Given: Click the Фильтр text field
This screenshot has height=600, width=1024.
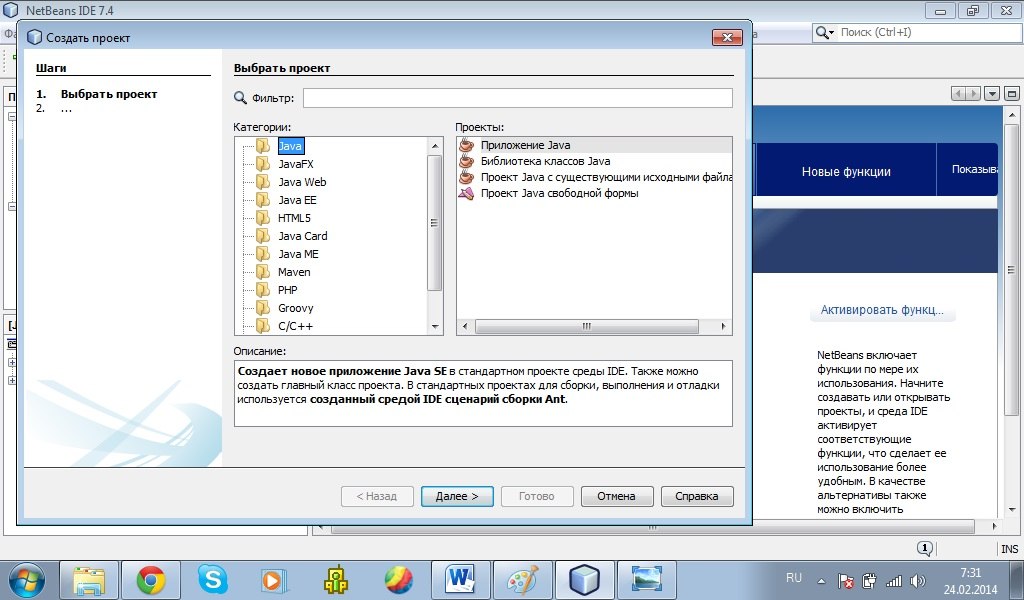Looking at the screenshot, I should [x=517, y=98].
